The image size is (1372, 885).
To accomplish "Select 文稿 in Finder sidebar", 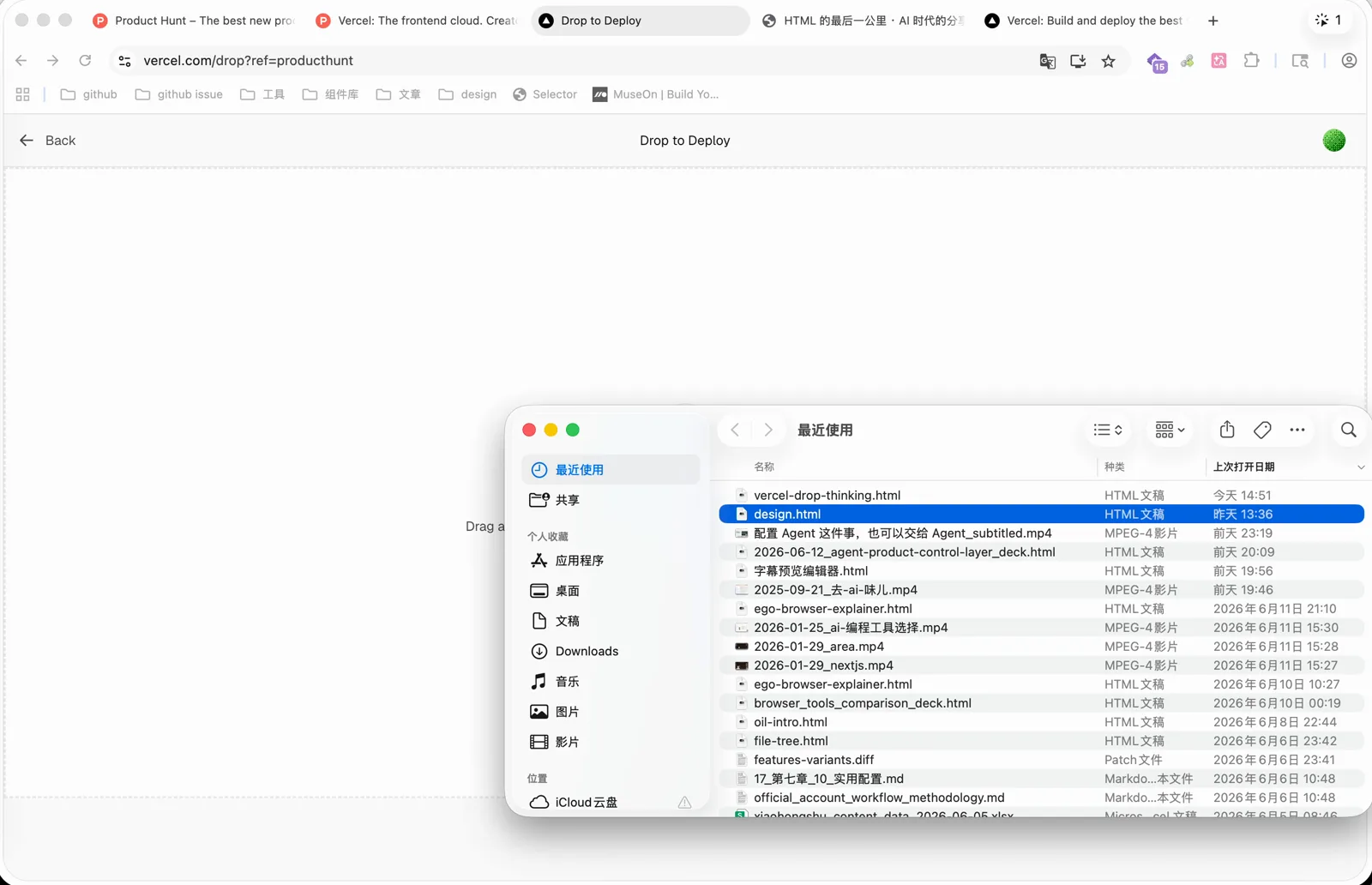I will (611, 621).
